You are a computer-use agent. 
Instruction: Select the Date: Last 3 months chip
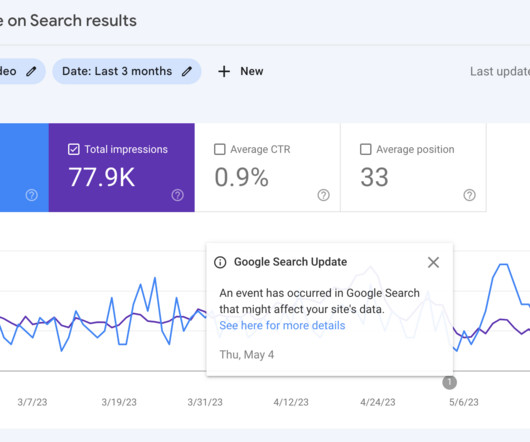(127, 71)
